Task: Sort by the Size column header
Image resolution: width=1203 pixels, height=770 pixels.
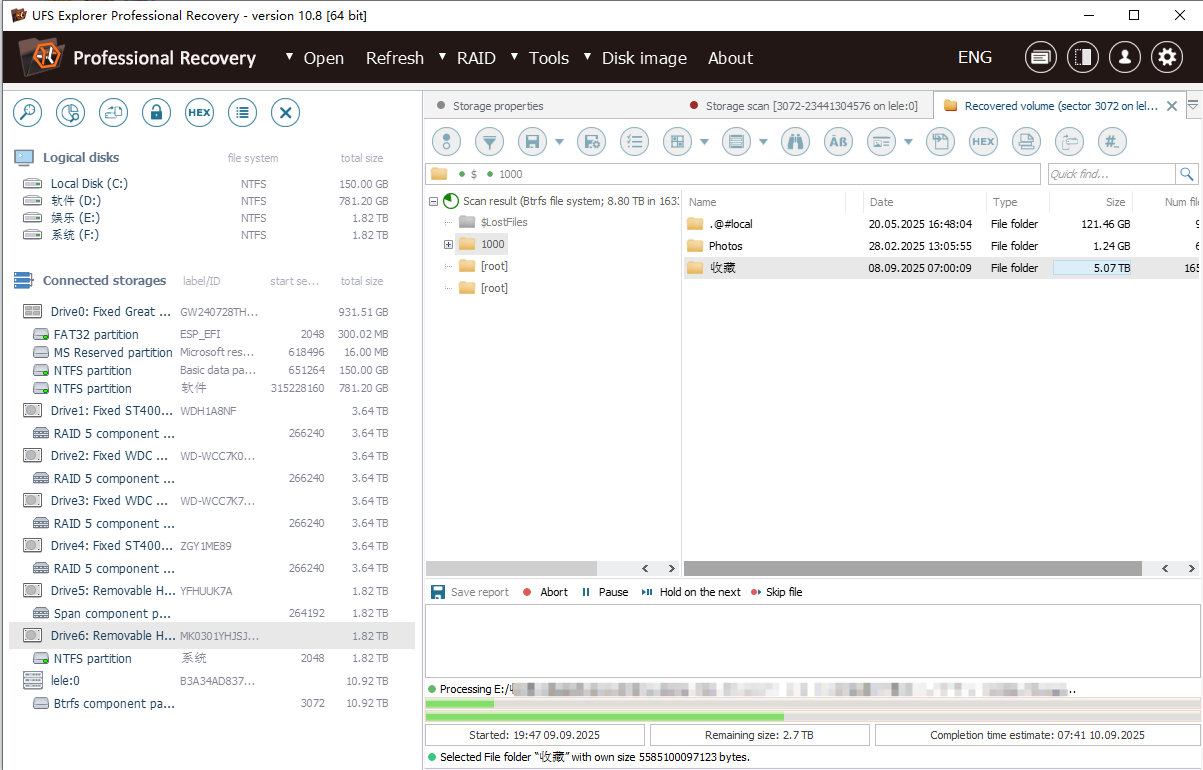Action: click(1115, 202)
